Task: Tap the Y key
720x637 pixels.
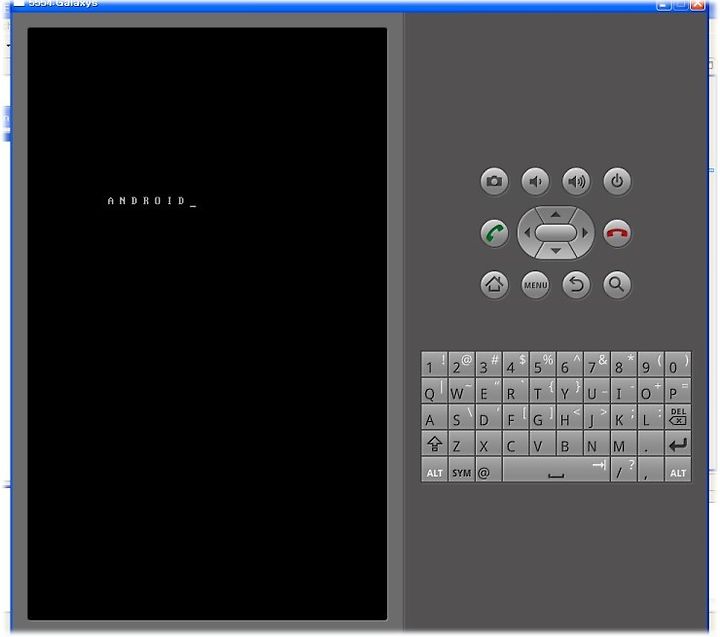Action: [569, 390]
